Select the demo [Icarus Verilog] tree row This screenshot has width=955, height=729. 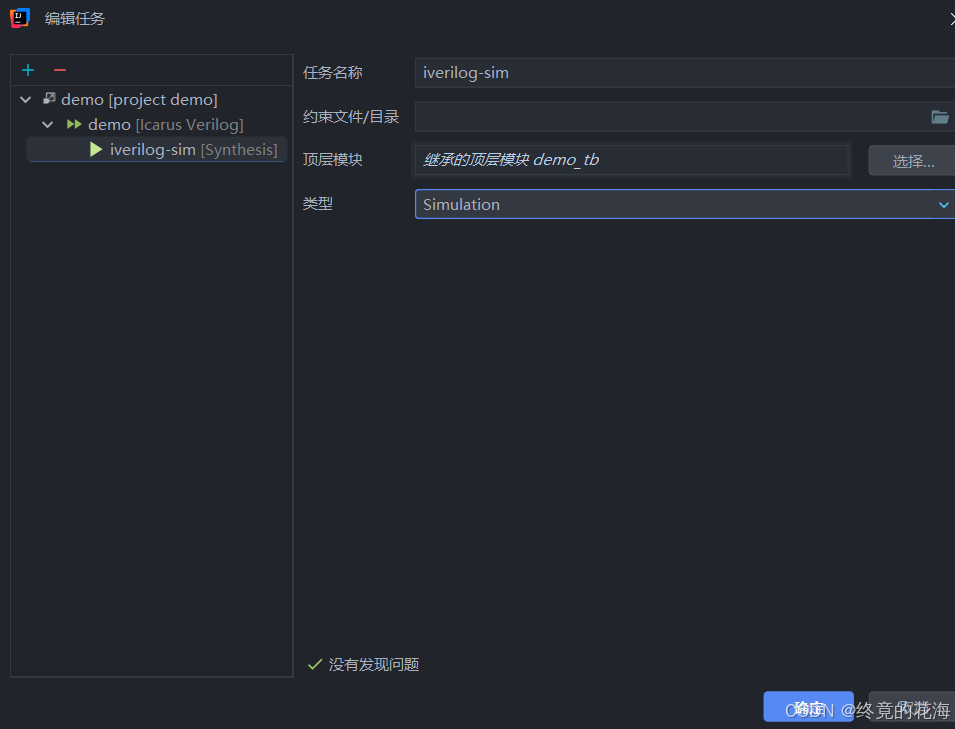(x=152, y=125)
